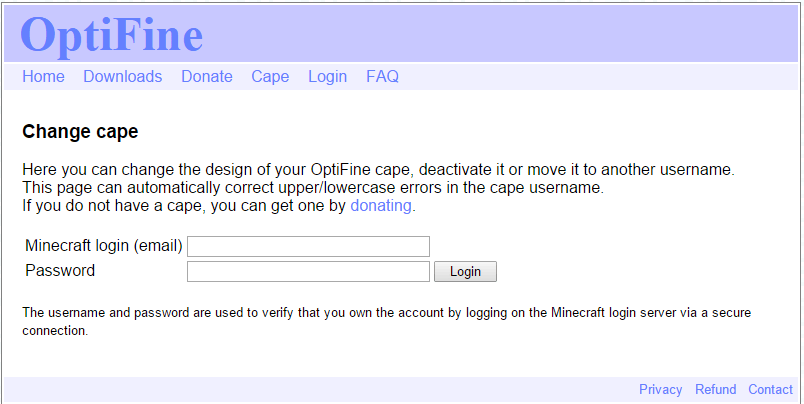Viewport: 804px width, 404px height.
Task: Click the cape description paragraph text
Action: click(x=378, y=170)
